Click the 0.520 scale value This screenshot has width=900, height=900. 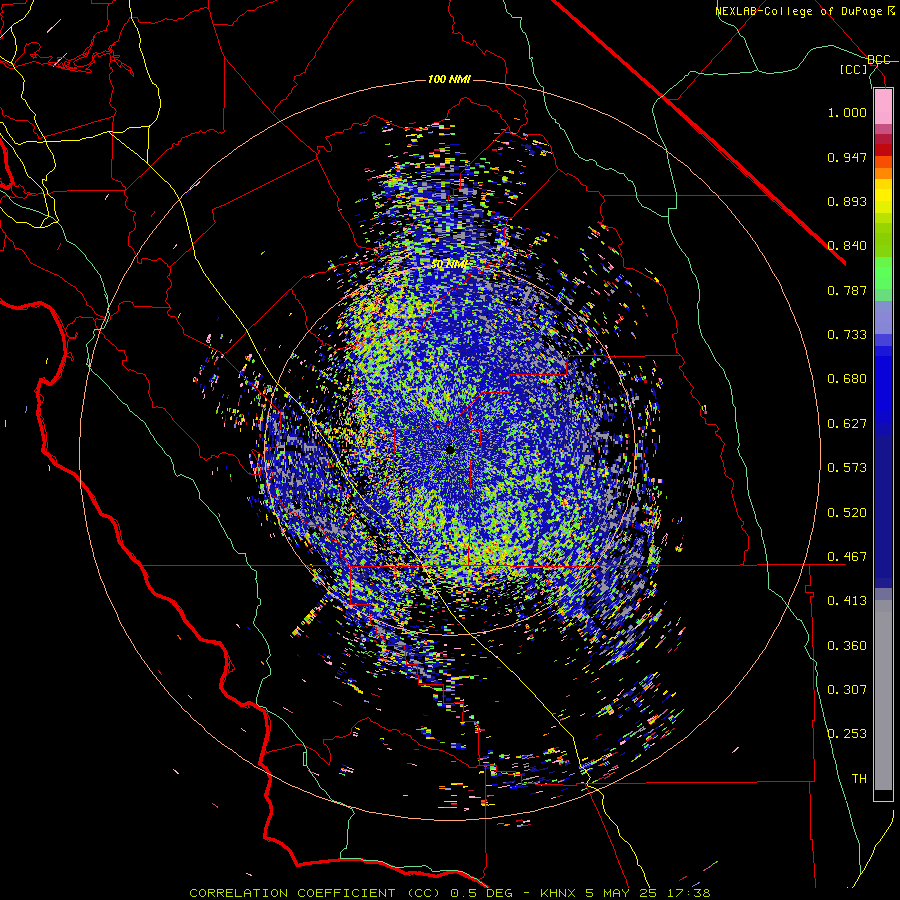pyautogui.click(x=847, y=513)
